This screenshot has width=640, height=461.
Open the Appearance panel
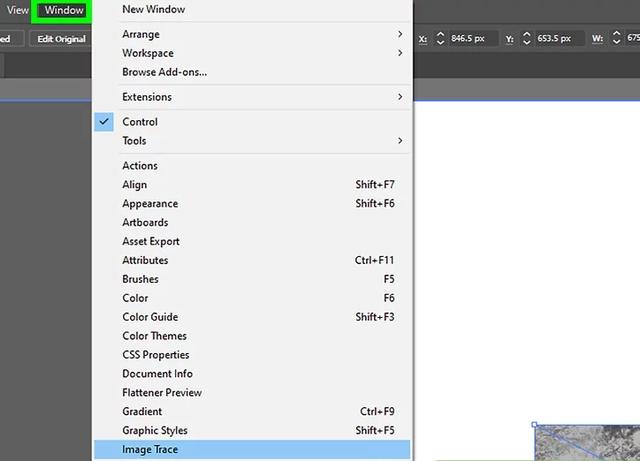pyautogui.click(x=252, y=203)
